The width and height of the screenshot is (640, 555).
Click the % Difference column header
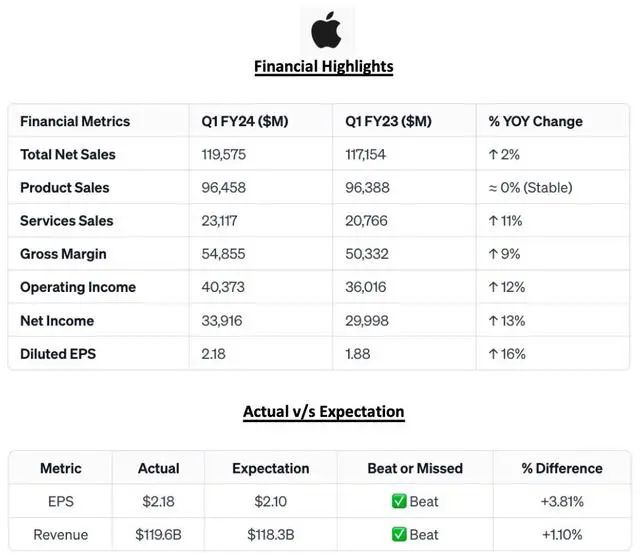click(x=561, y=468)
